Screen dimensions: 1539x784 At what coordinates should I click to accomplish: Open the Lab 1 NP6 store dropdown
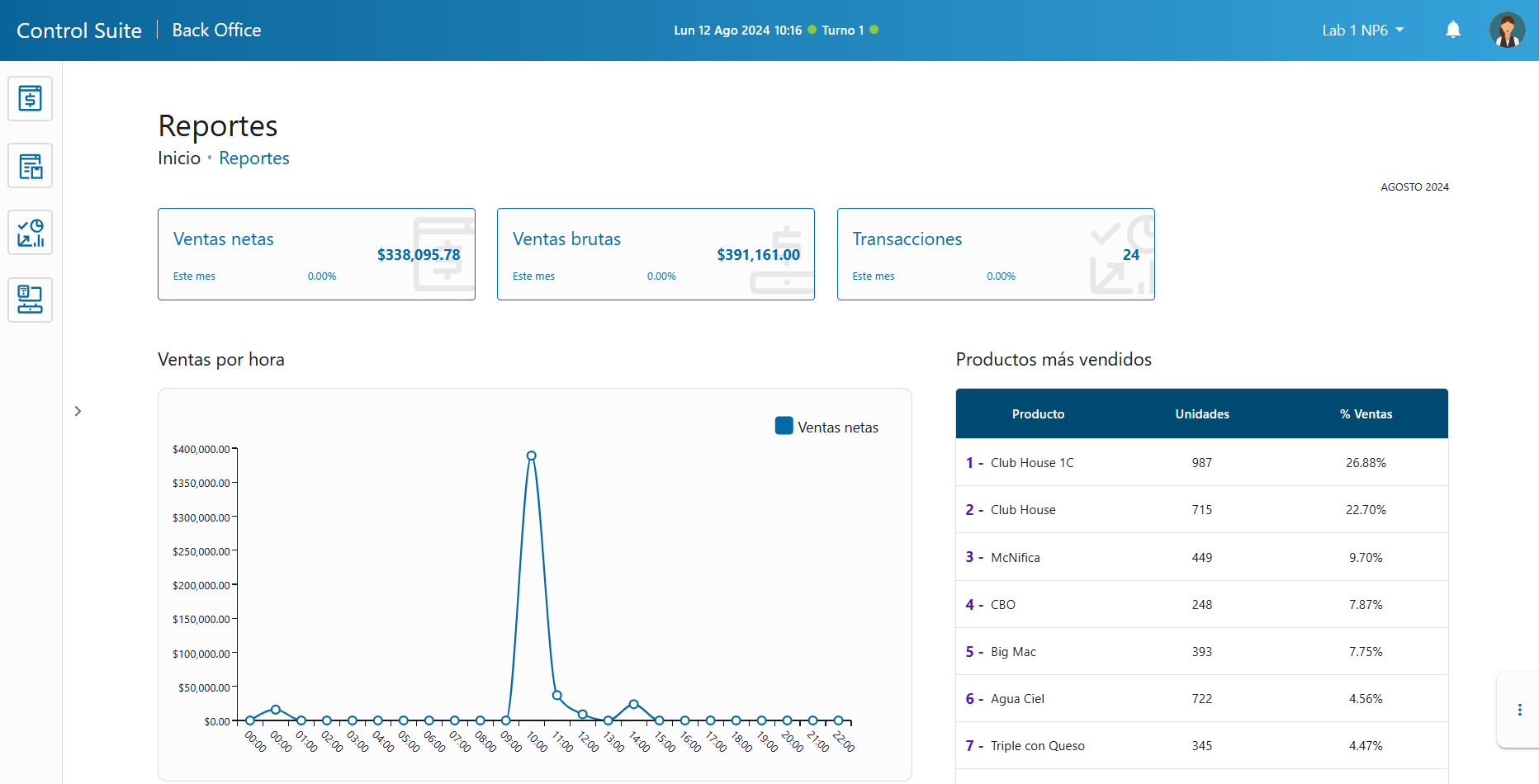[x=1362, y=31]
